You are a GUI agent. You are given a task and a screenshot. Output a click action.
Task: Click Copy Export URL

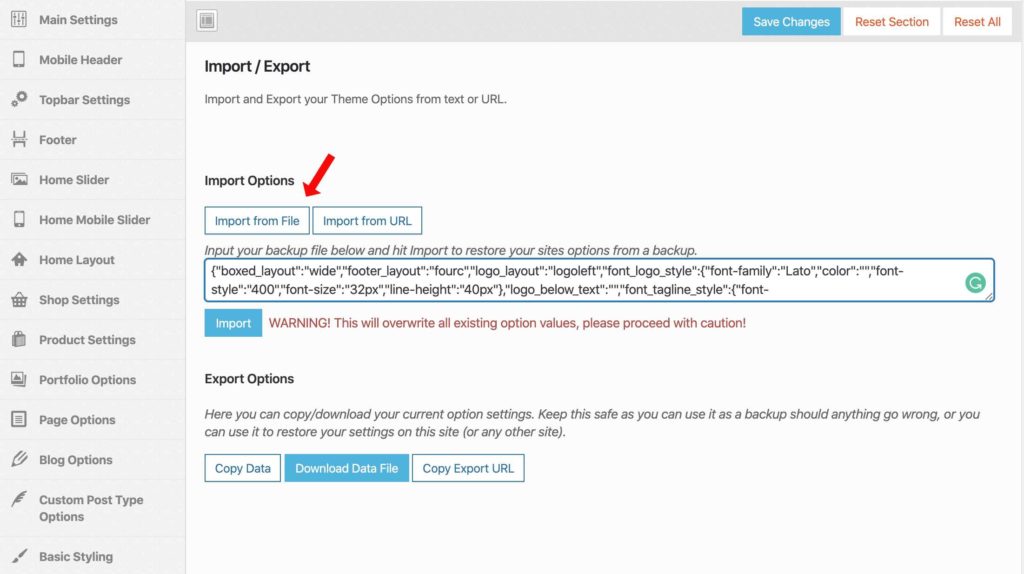pos(468,468)
